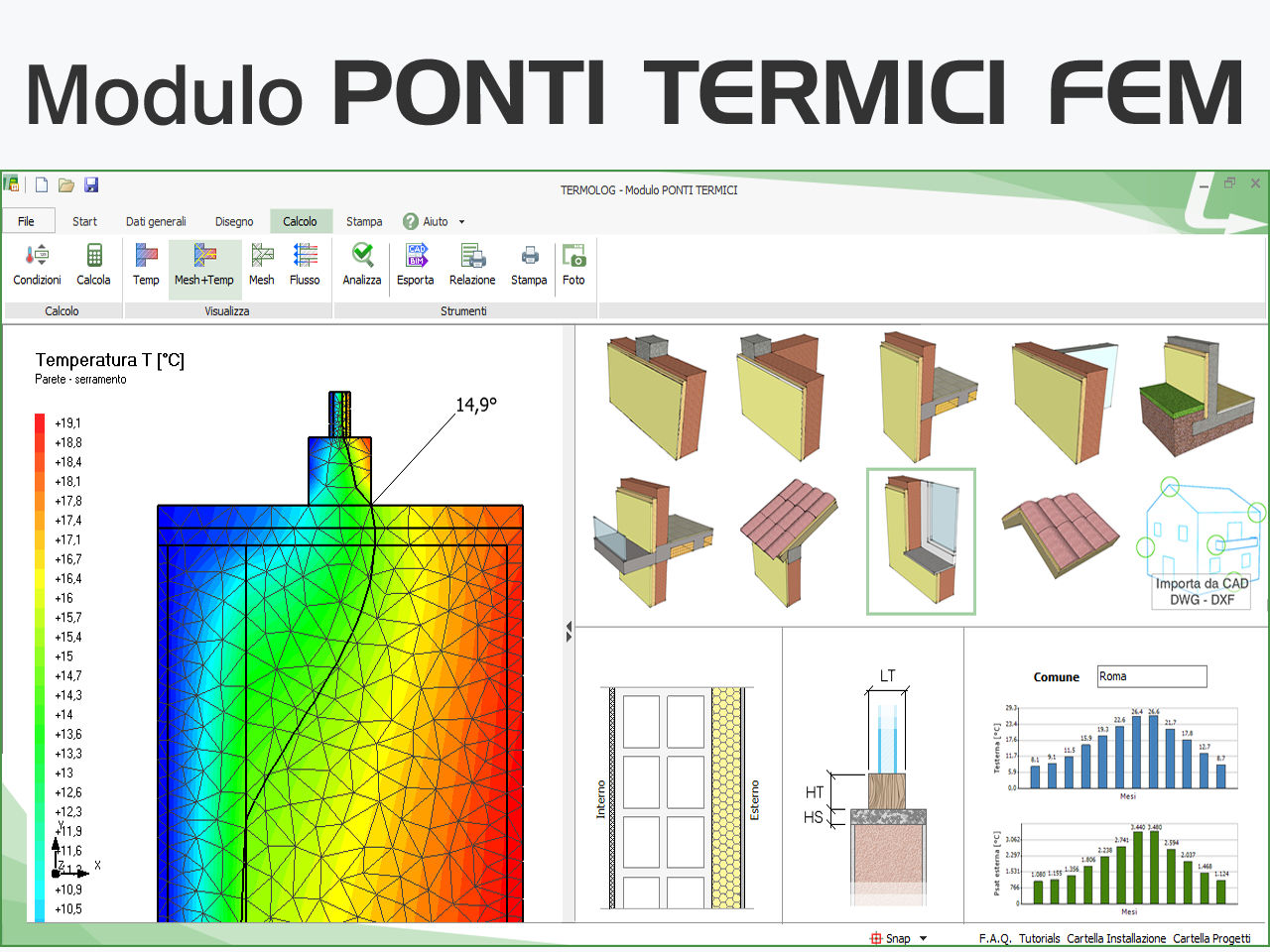Screen dimensions: 1270x952
Task: Collapse the right thumbnail panel
Action: click(x=569, y=625)
